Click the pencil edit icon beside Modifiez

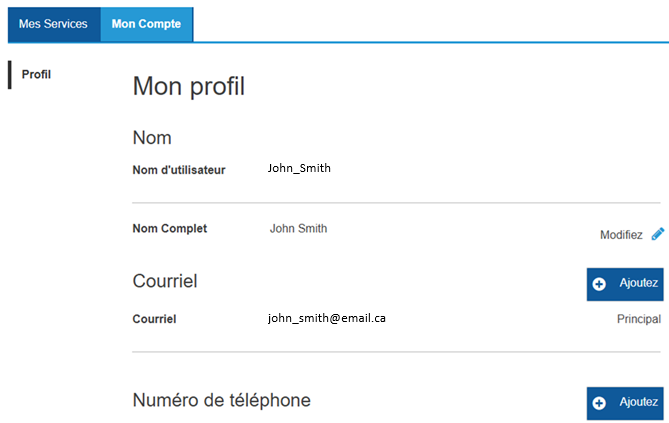tap(658, 234)
